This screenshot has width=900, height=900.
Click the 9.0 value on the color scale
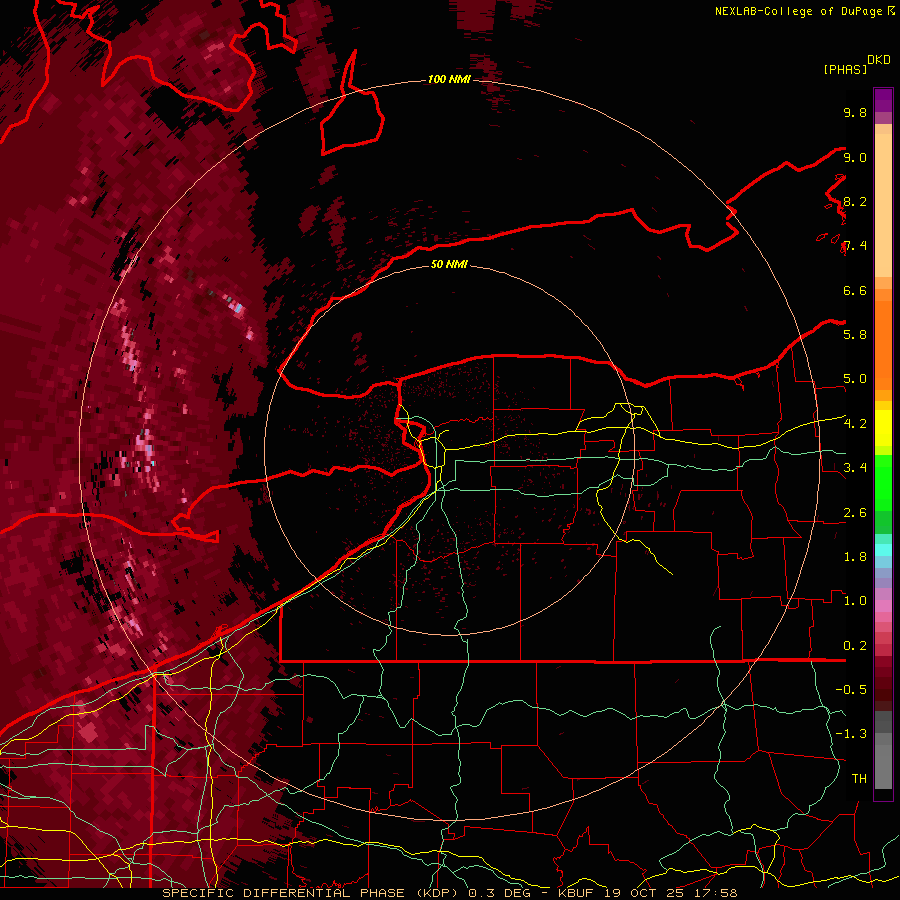pos(855,157)
